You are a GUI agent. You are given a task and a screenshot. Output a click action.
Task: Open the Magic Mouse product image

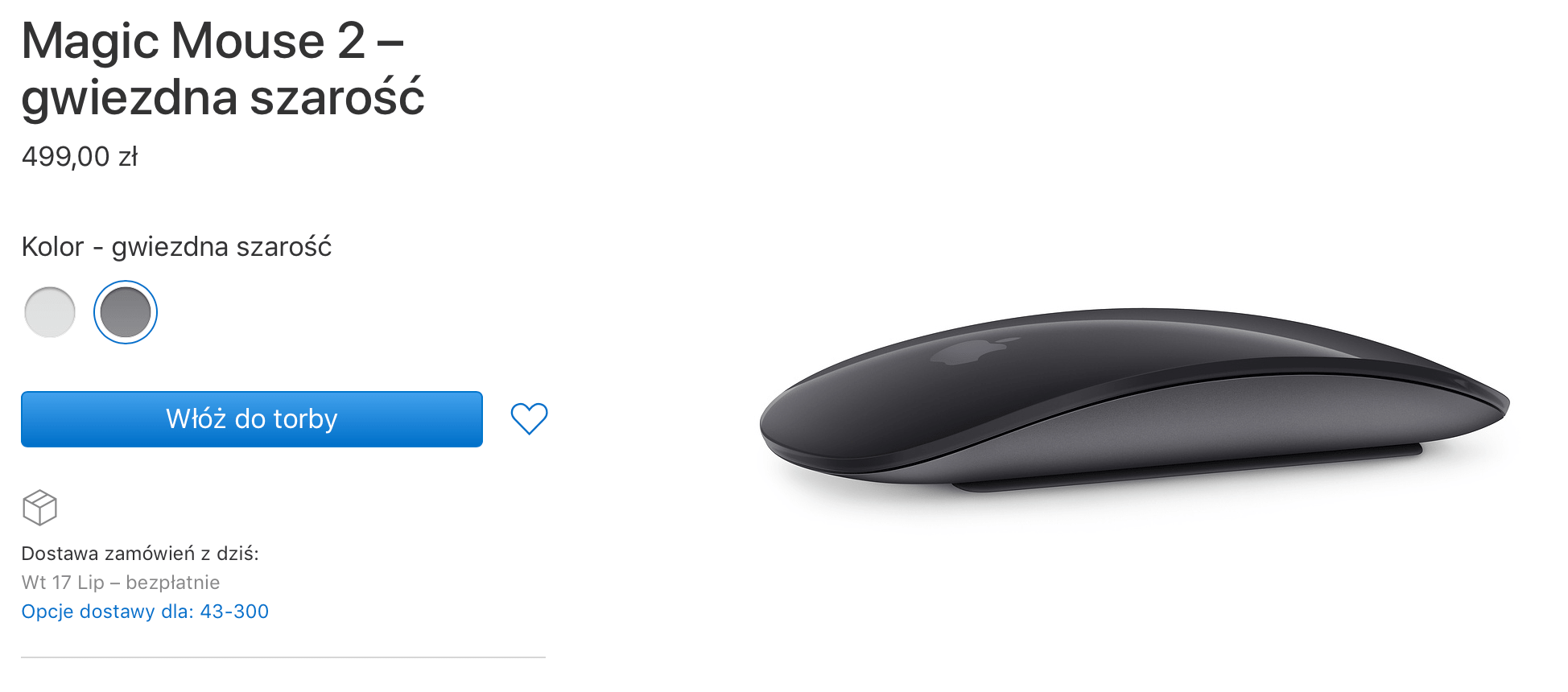[x=1135, y=400]
